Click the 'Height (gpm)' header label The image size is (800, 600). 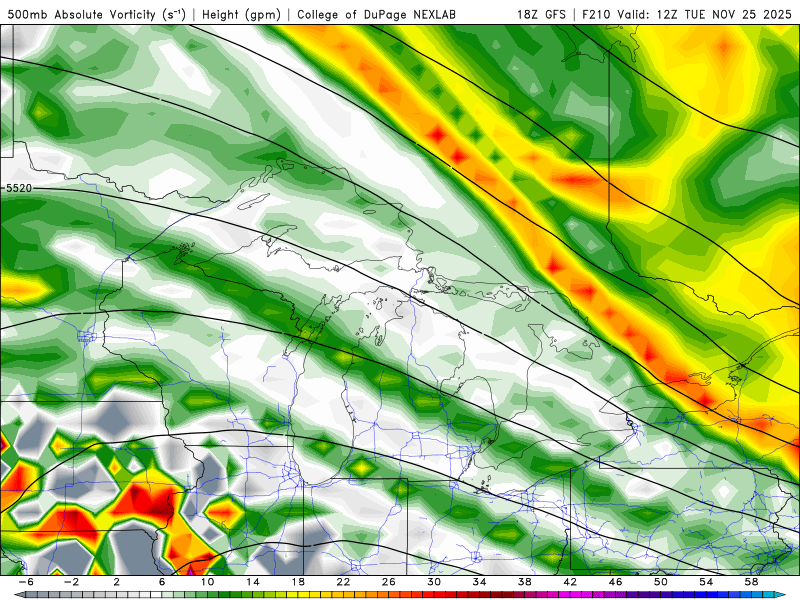(241, 14)
